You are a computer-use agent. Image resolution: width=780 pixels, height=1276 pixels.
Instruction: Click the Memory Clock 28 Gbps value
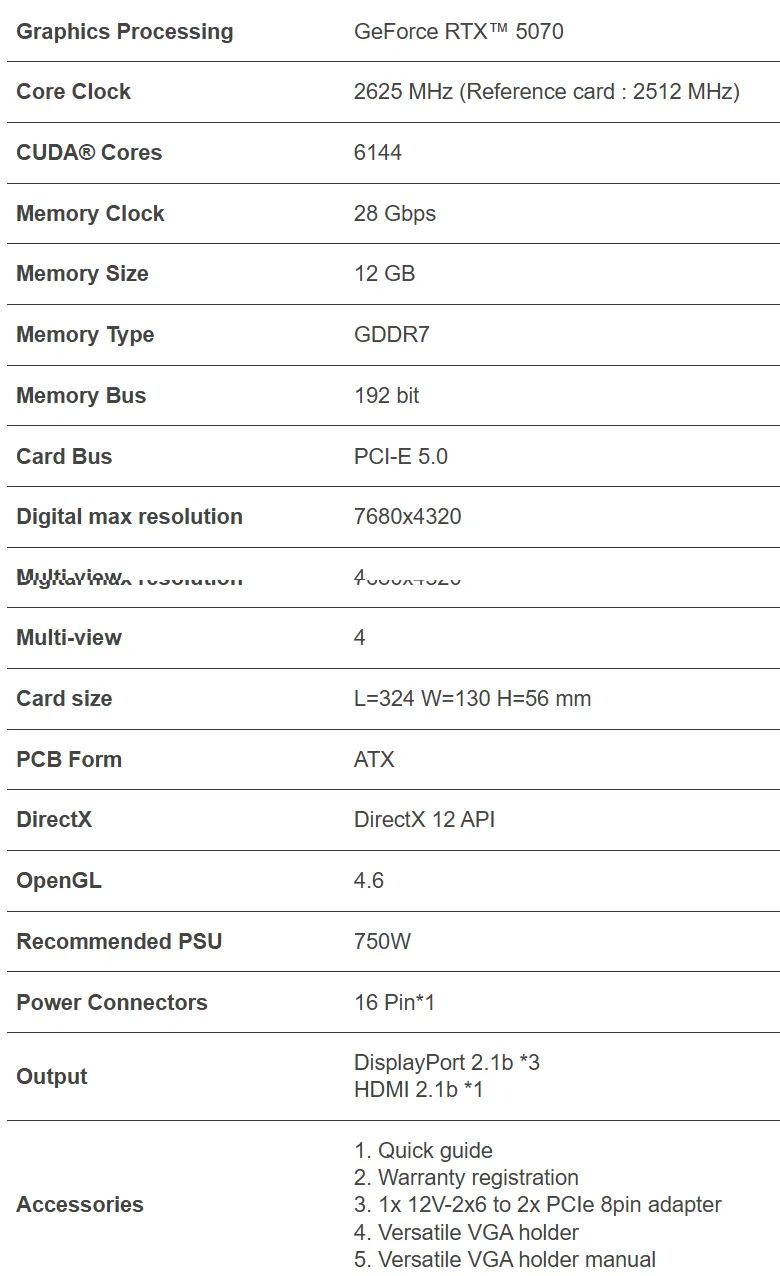pyautogui.click(x=395, y=213)
